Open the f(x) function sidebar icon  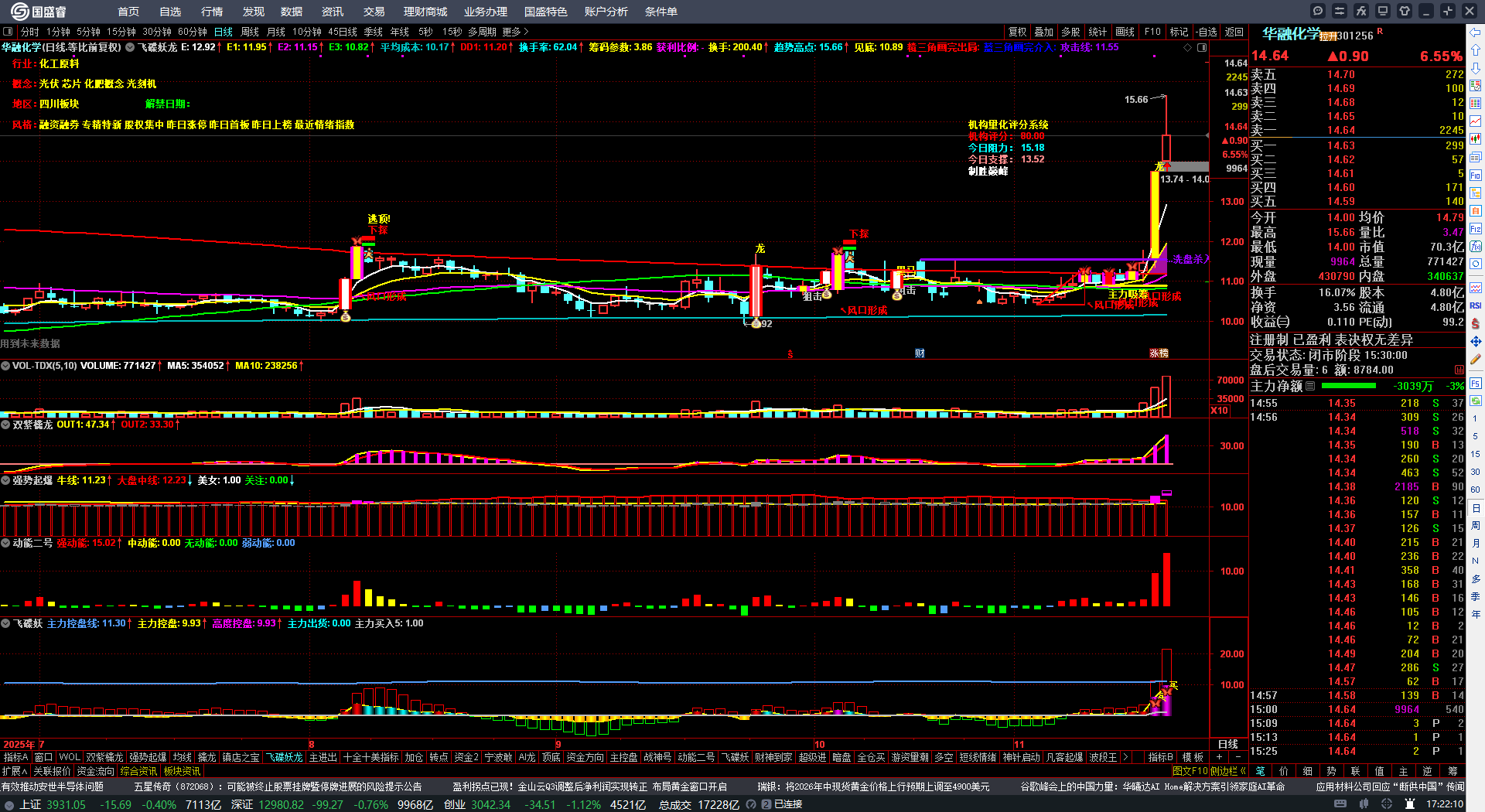point(1476,247)
